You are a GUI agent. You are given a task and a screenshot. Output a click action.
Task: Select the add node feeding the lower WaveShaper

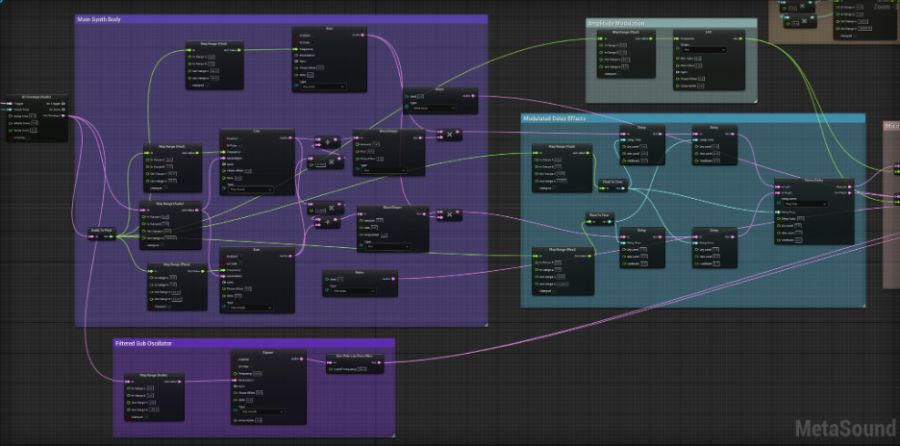click(x=327, y=222)
